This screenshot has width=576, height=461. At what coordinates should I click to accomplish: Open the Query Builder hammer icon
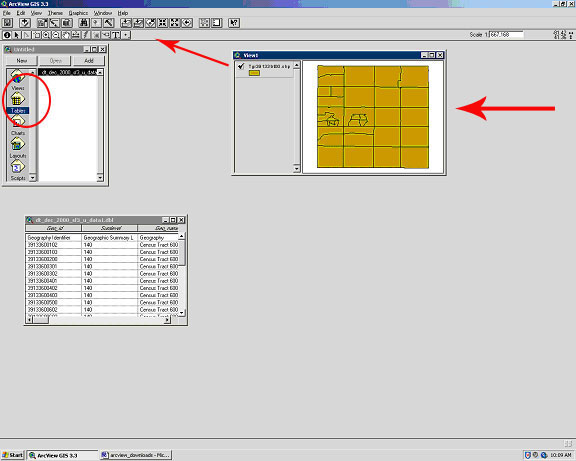click(x=108, y=23)
